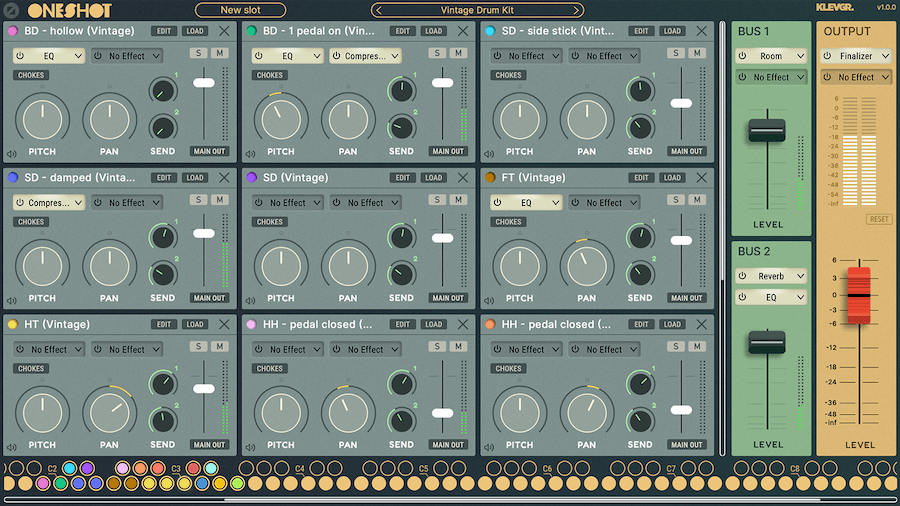The height and width of the screenshot is (506, 900).
Task: Remove the SD - side stick slot
Action: coord(701,31)
